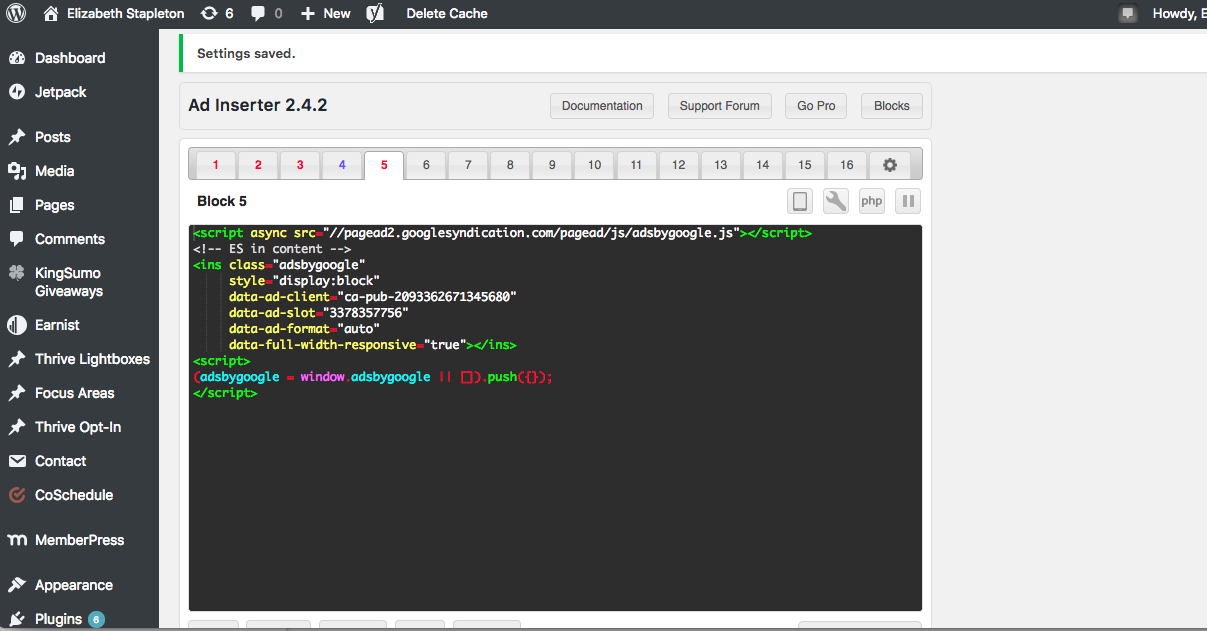The image size is (1207, 631).
Task: Switch to block tab 10
Action: [594, 165]
